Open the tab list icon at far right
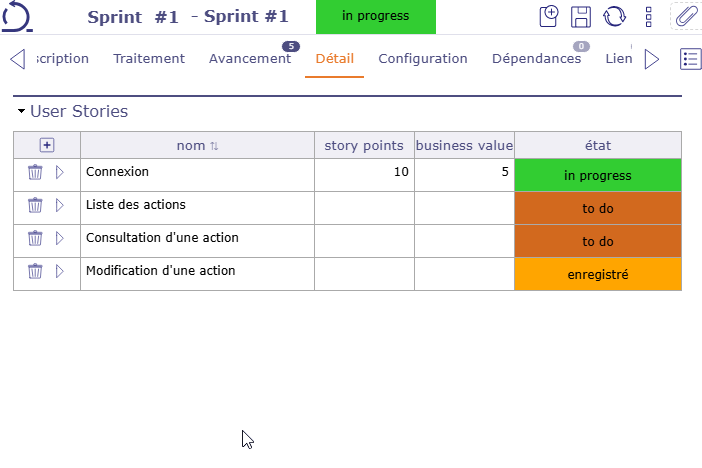The image size is (702, 468). (x=690, y=59)
